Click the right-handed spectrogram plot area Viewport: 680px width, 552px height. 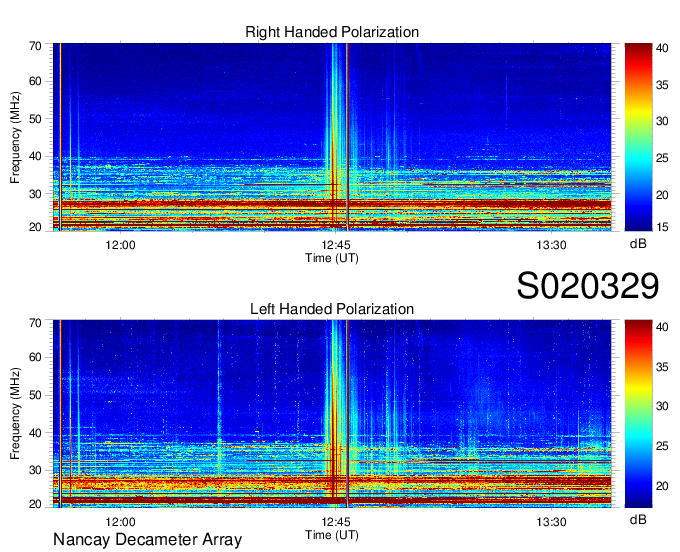(332, 137)
